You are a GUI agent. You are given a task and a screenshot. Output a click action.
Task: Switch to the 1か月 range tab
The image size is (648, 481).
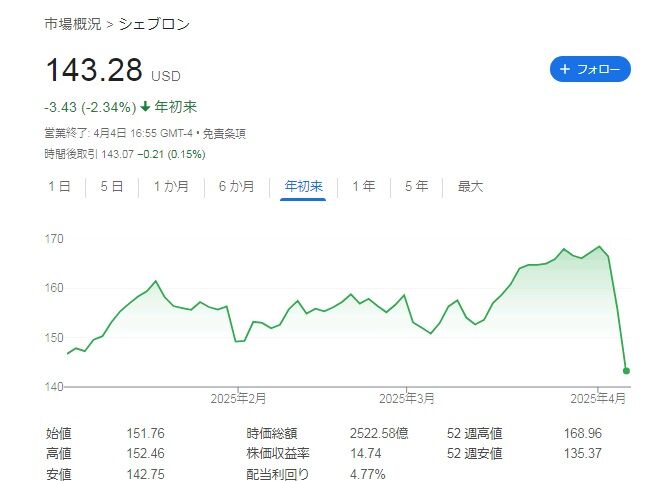[171, 186]
